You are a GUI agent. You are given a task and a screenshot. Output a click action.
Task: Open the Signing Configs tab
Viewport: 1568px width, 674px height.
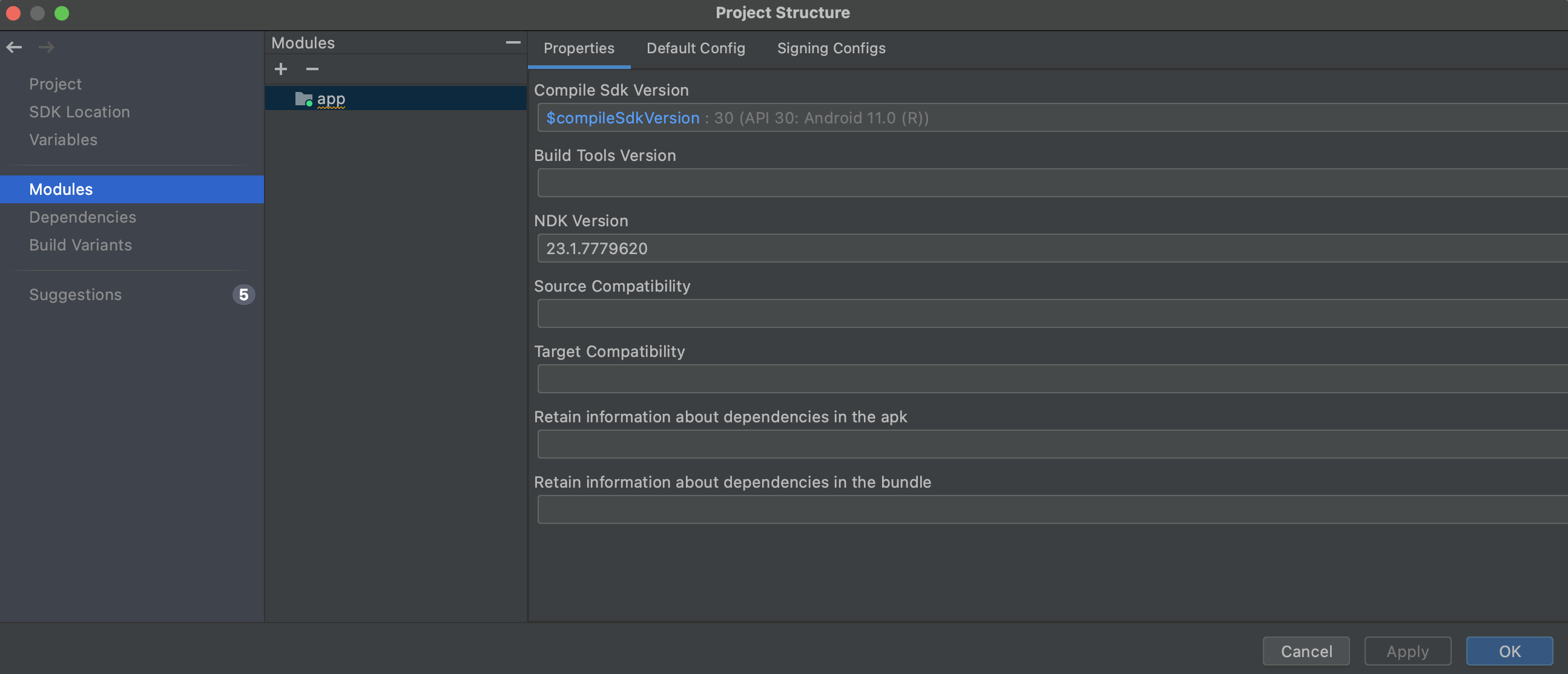[x=831, y=48]
